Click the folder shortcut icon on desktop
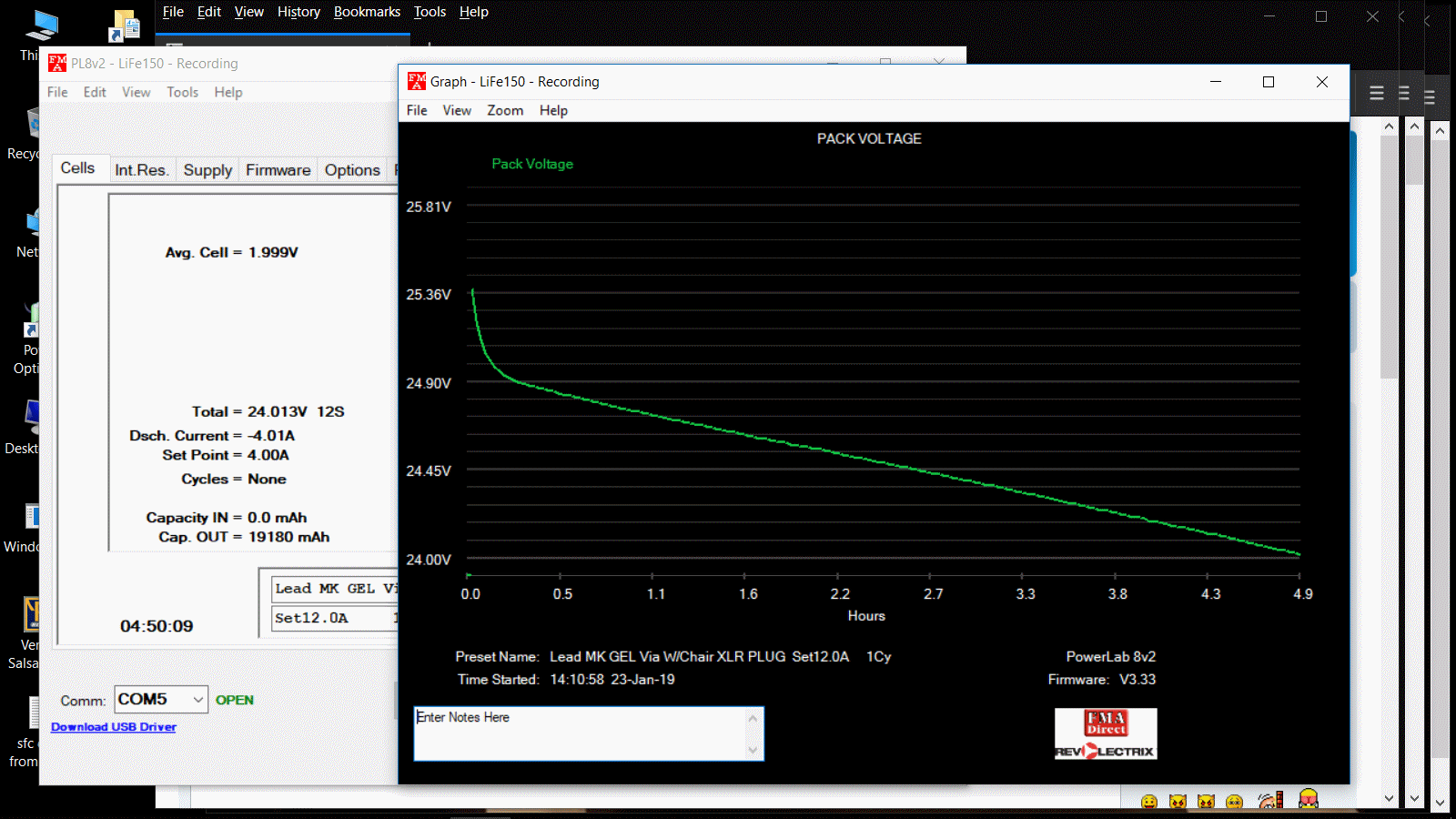Image resolution: width=1456 pixels, height=819 pixels. 126,25
